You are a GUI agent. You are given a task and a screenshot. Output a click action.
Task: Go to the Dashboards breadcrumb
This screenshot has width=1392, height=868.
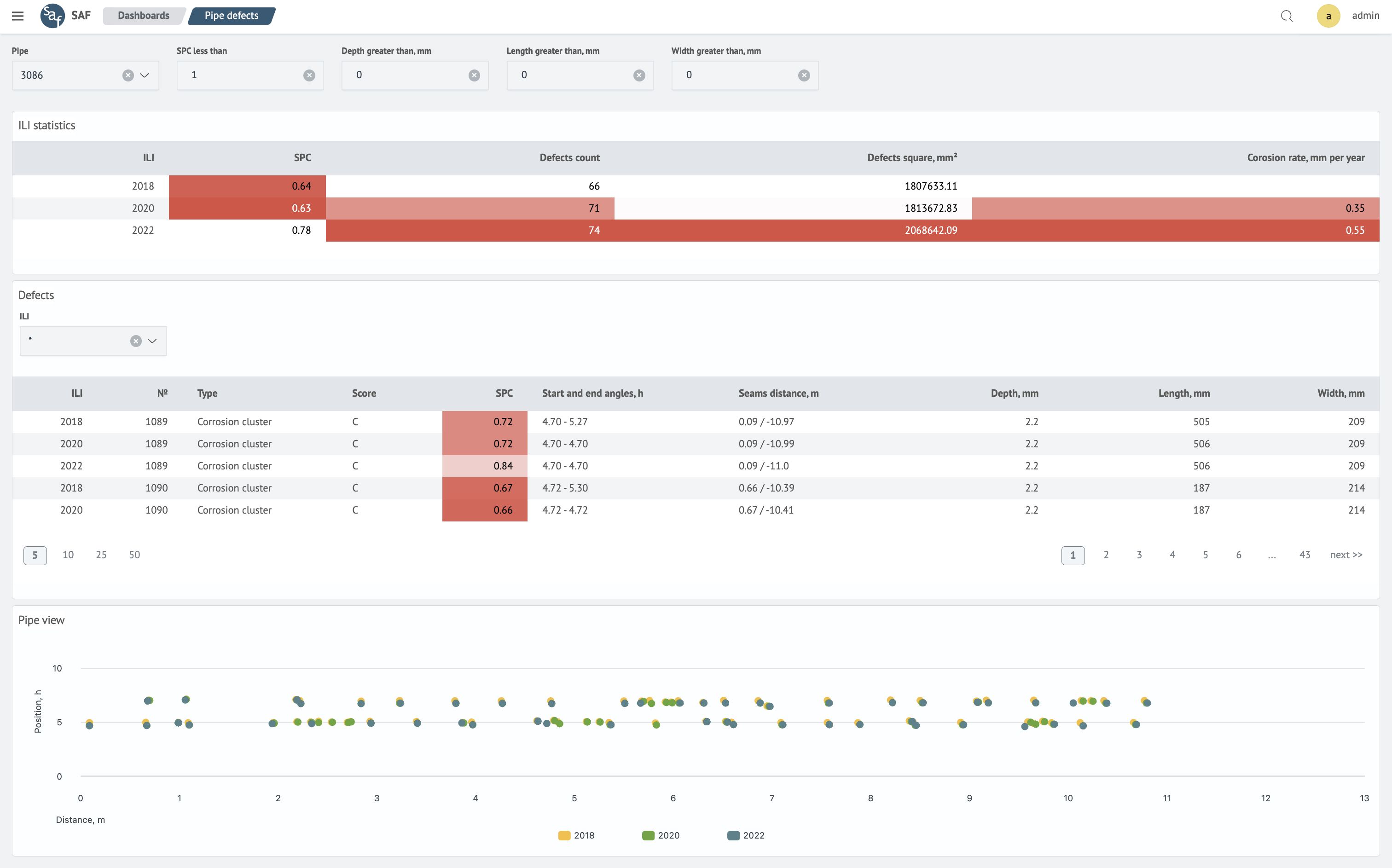pos(144,16)
